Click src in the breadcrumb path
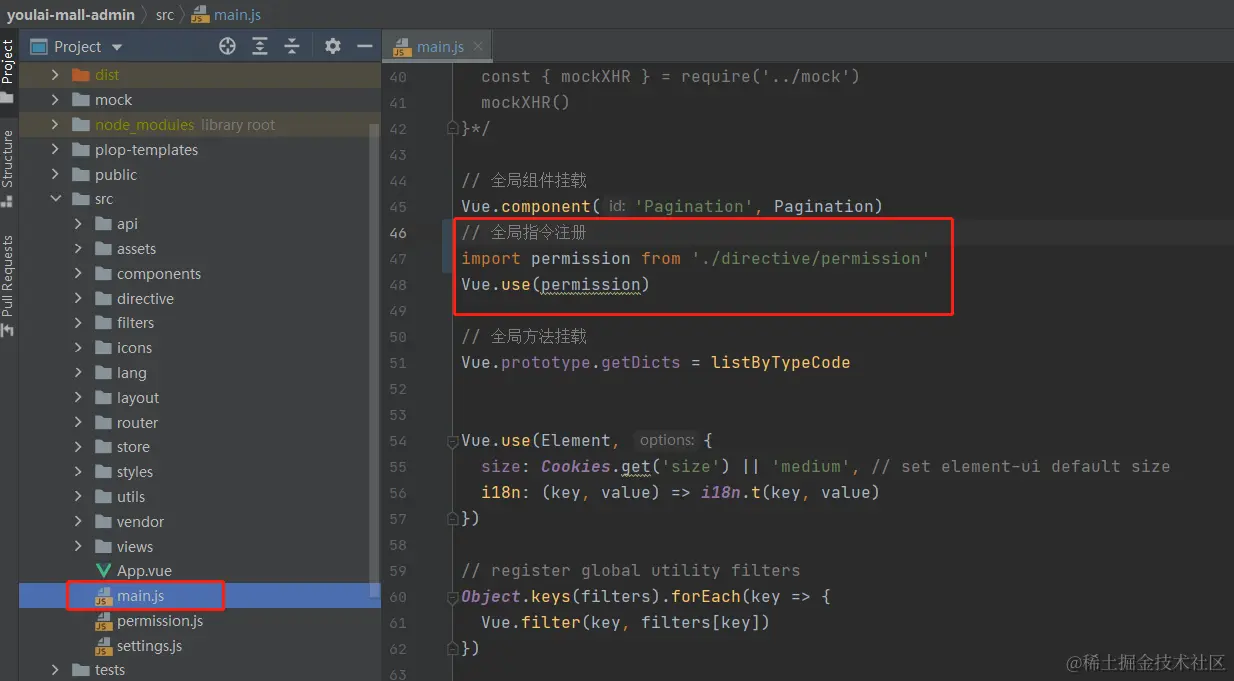The width and height of the screenshot is (1234, 681). (164, 14)
